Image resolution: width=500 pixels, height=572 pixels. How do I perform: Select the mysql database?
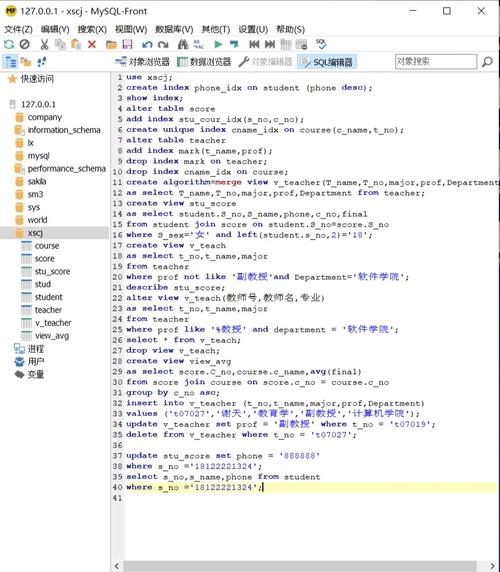pos(38,156)
